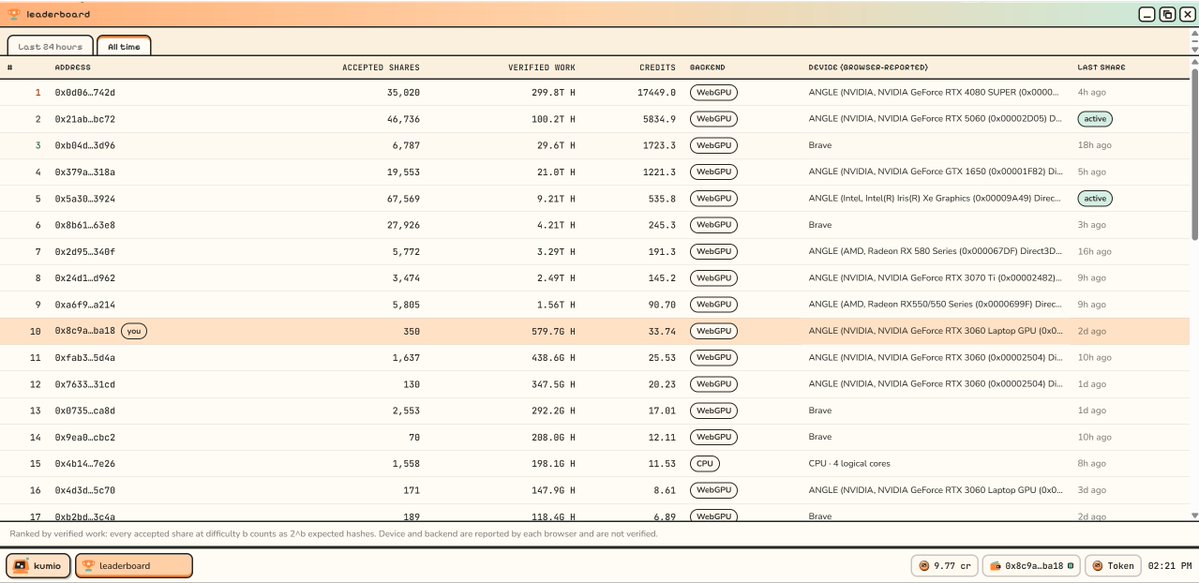This screenshot has height=583, width=1199.
Task: Click the WebGPU badge in the 0xb04d…3d96 row
Action: click(713, 145)
